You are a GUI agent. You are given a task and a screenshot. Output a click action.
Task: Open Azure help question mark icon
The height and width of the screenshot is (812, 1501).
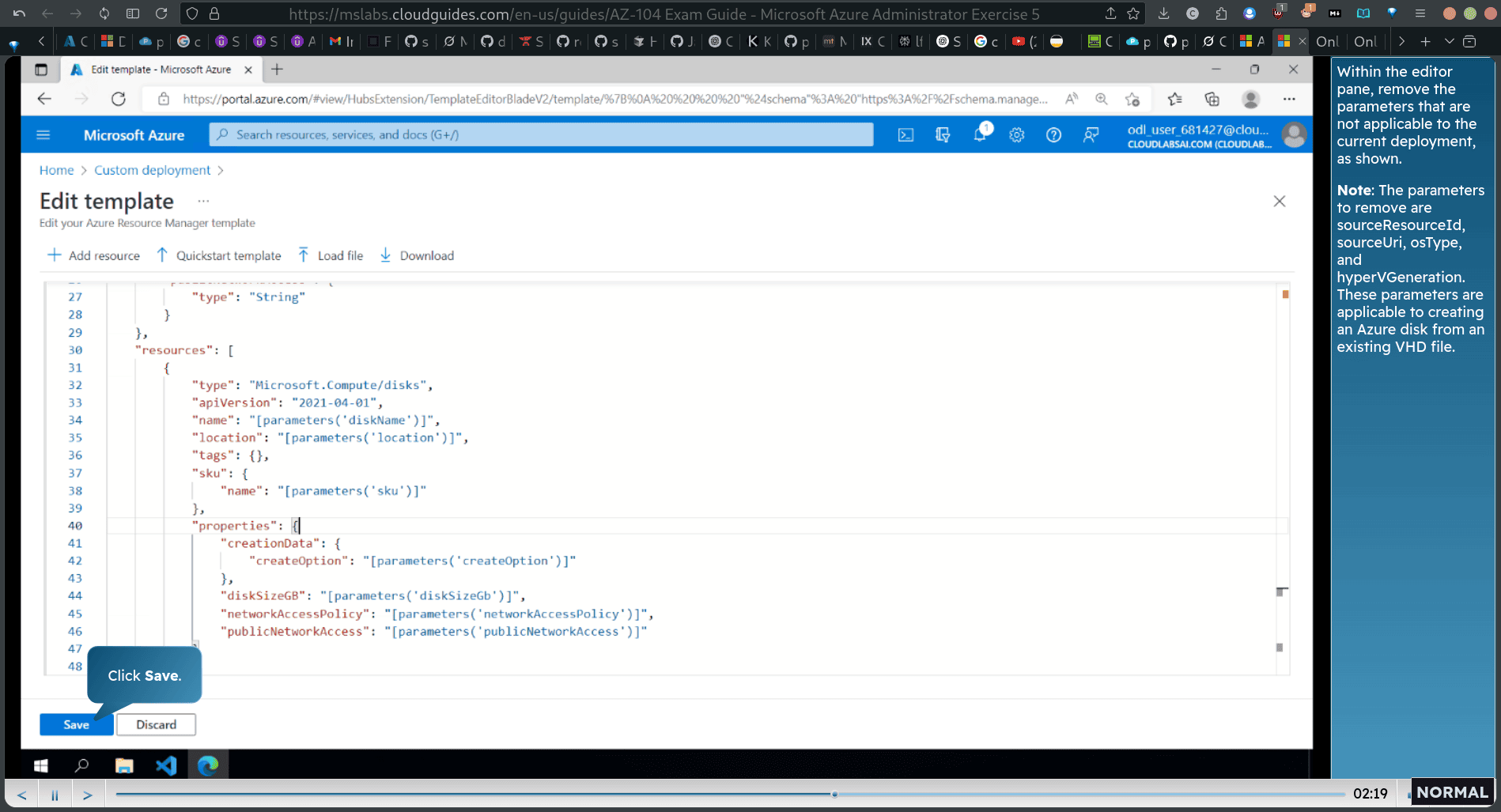point(1053,135)
